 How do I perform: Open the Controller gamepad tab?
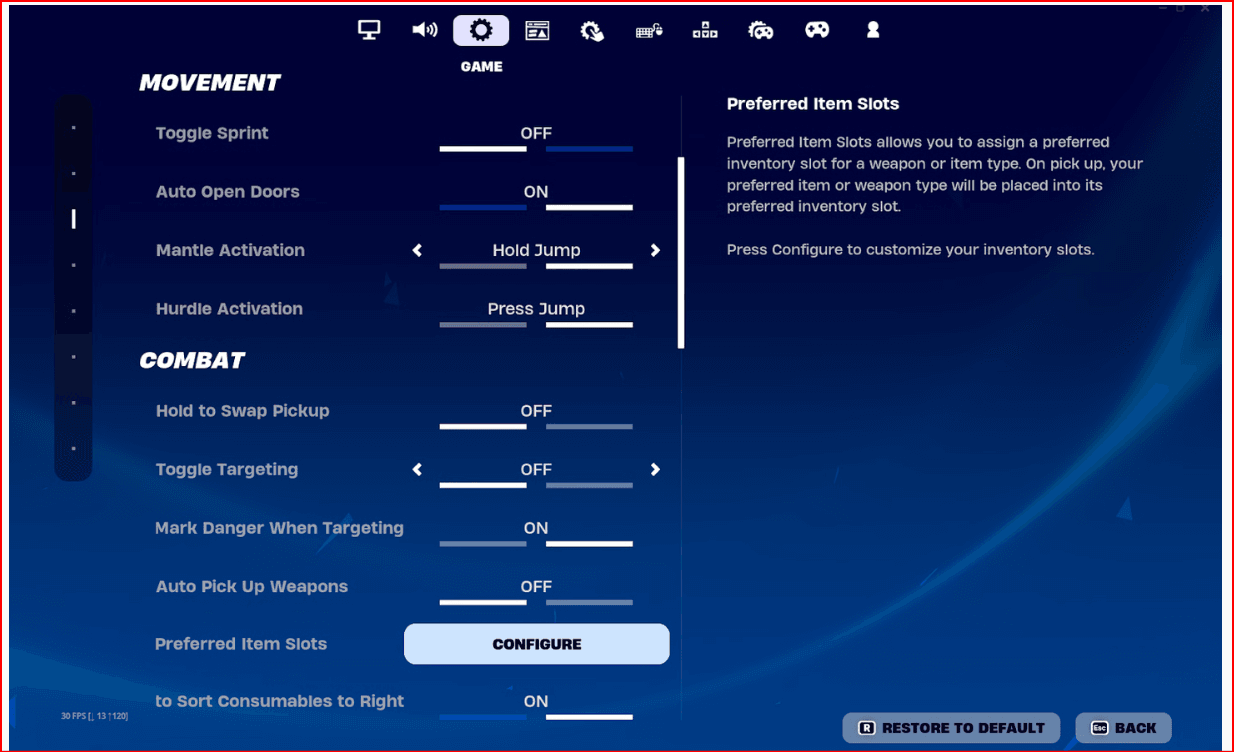point(817,30)
